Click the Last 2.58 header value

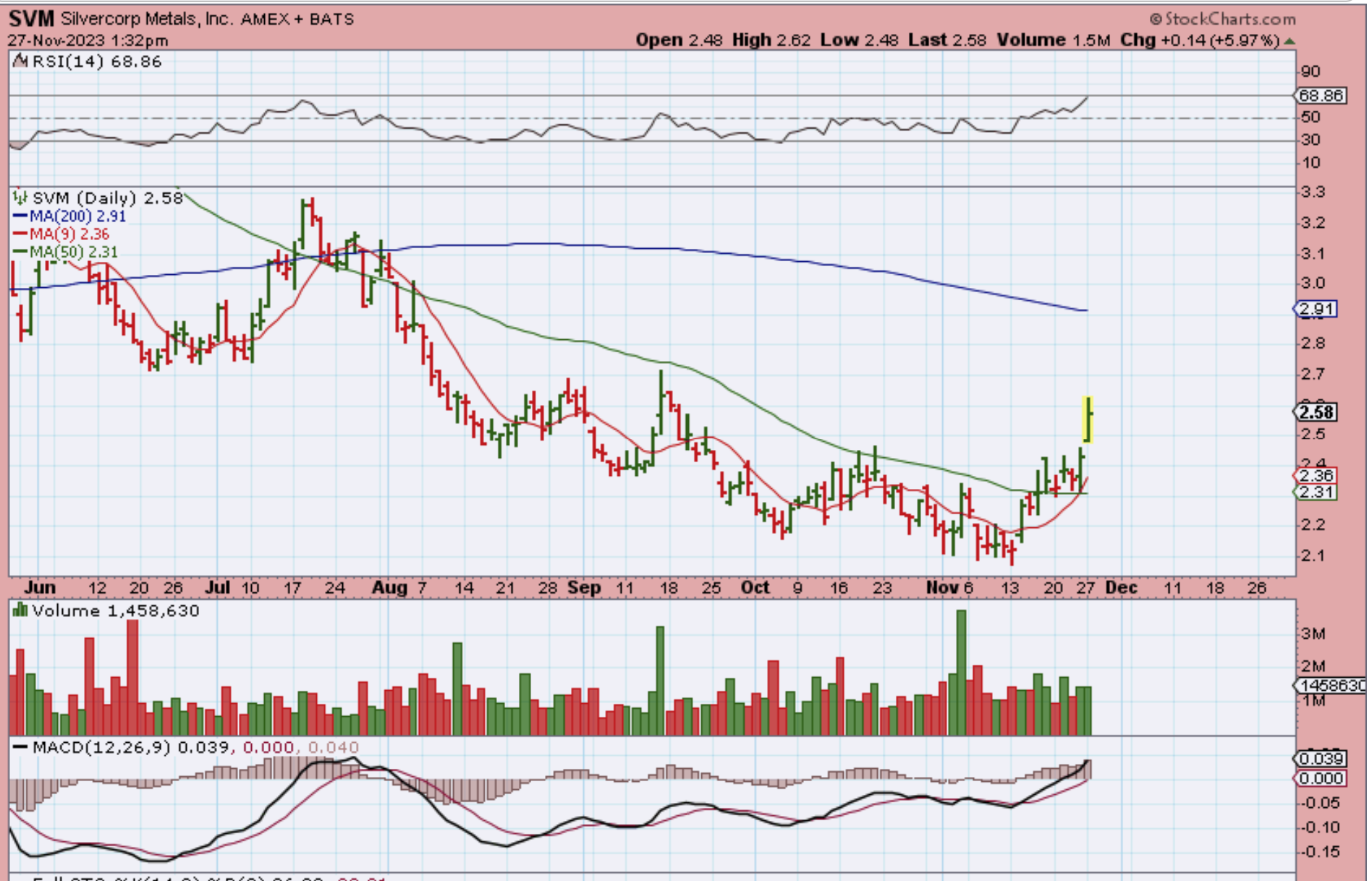pyautogui.click(x=947, y=41)
